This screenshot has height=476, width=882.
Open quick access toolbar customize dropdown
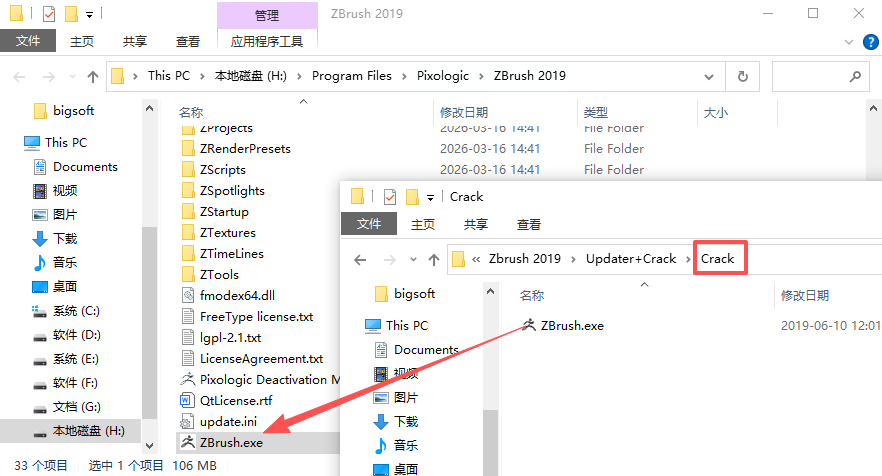89,15
